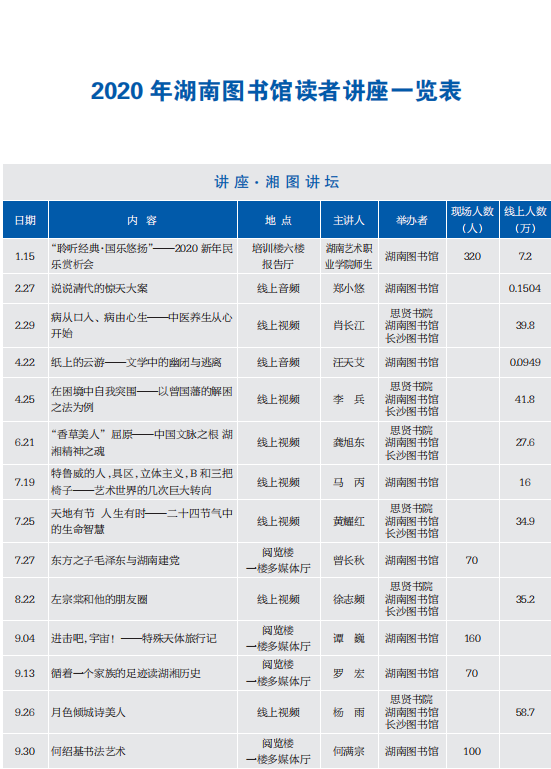Click speaker name 肖长江
Viewport: 551px width, 769px height.
[349, 326]
